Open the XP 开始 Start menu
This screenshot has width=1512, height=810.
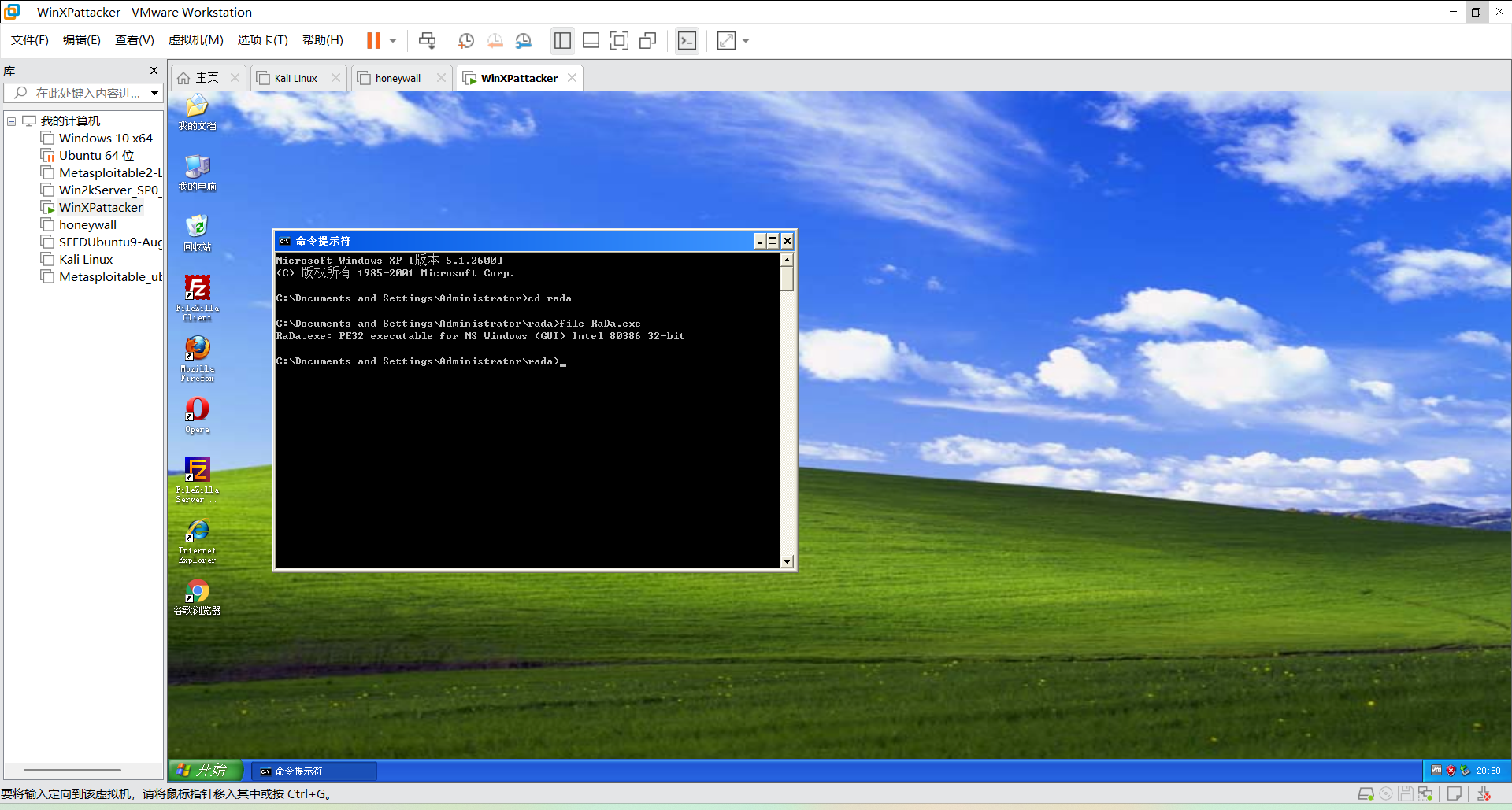click(x=205, y=771)
